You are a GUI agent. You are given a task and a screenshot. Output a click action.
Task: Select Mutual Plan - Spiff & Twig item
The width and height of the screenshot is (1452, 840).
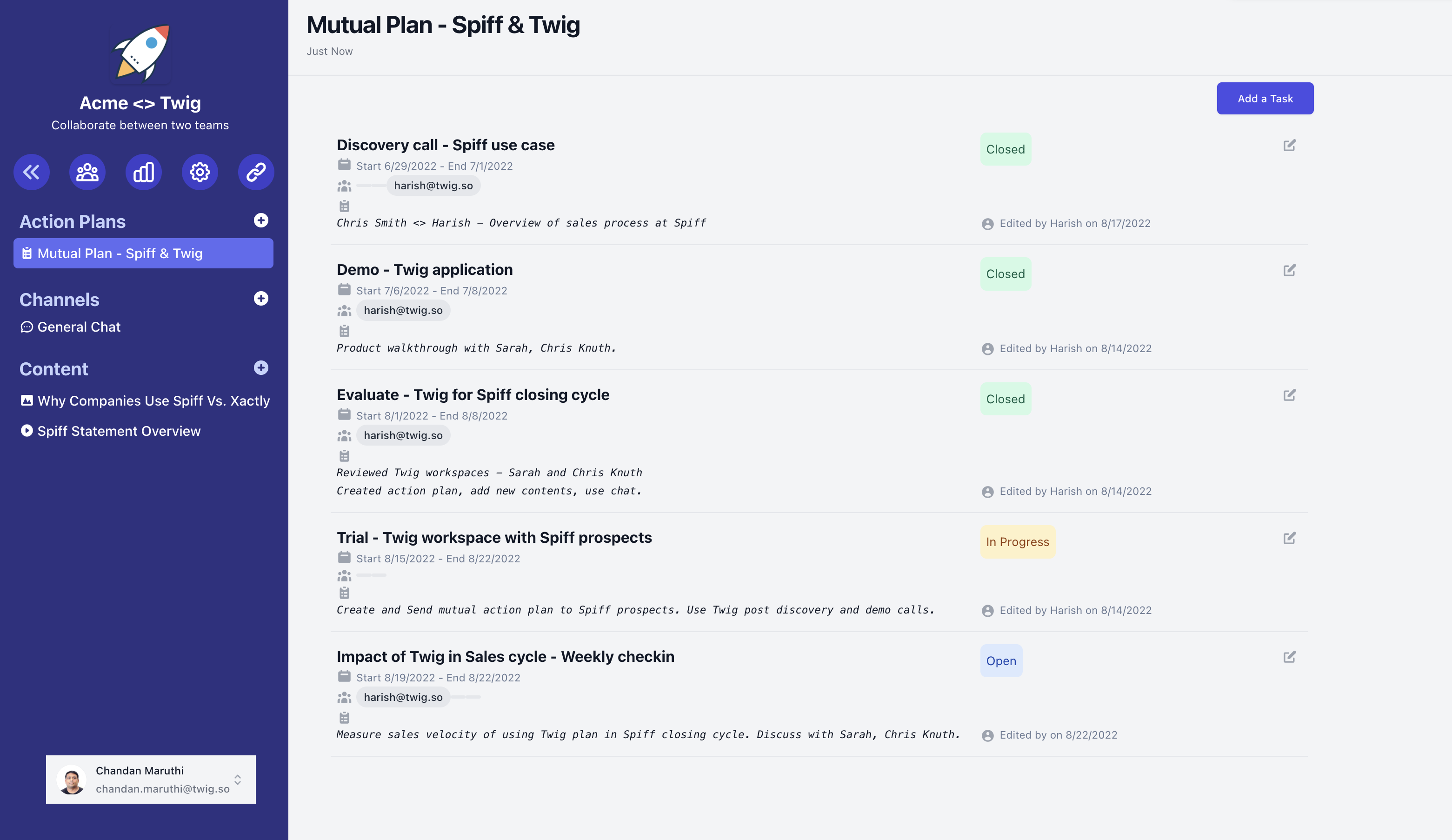point(143,253)
